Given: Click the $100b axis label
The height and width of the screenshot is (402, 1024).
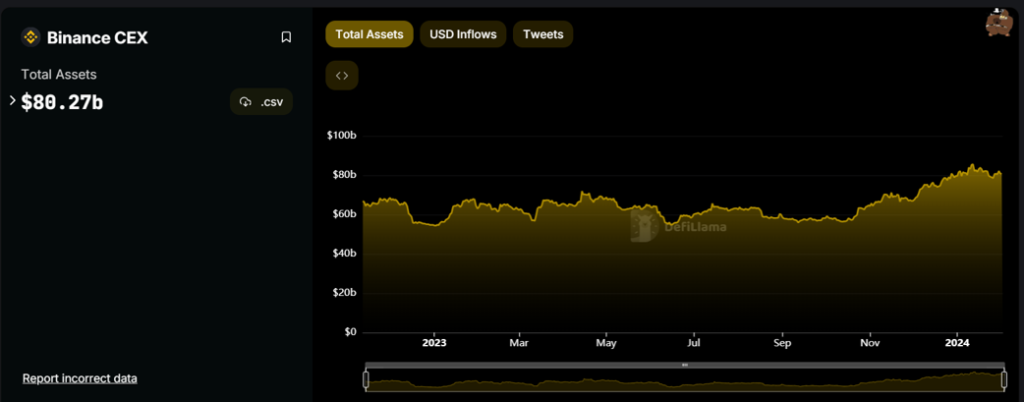Looking at the screenshot, I should coord(342,136).
